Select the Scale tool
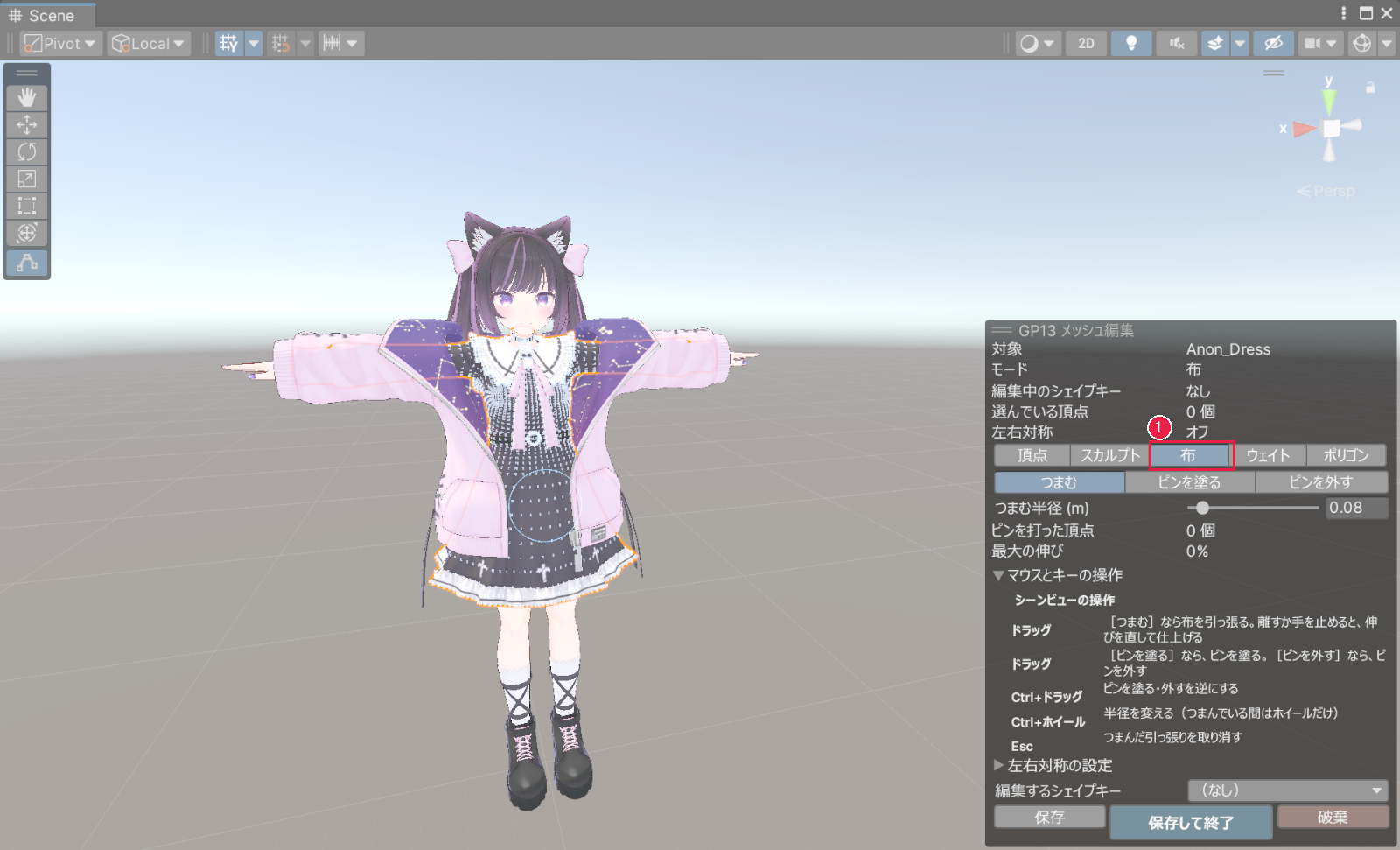Screen dimensions: 1400x850 pyautogui.click(x=27, y=179)
